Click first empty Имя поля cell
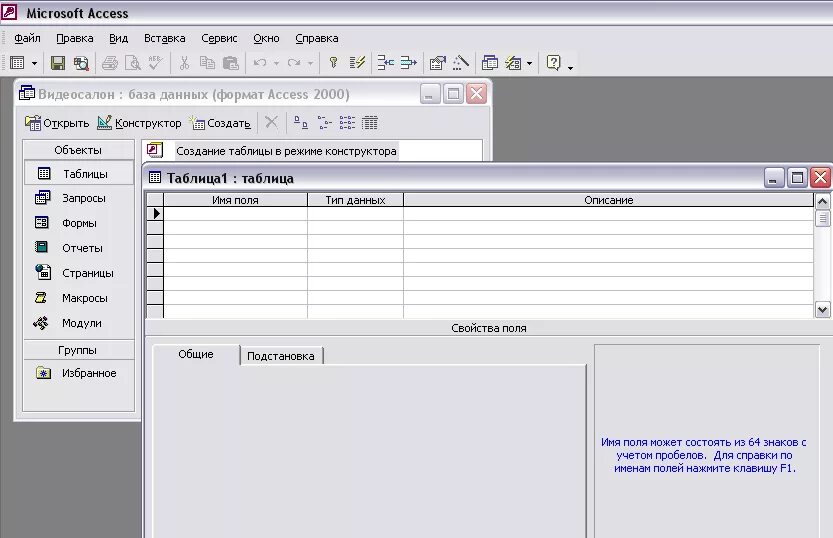833x538 pixels. point(235,214)
